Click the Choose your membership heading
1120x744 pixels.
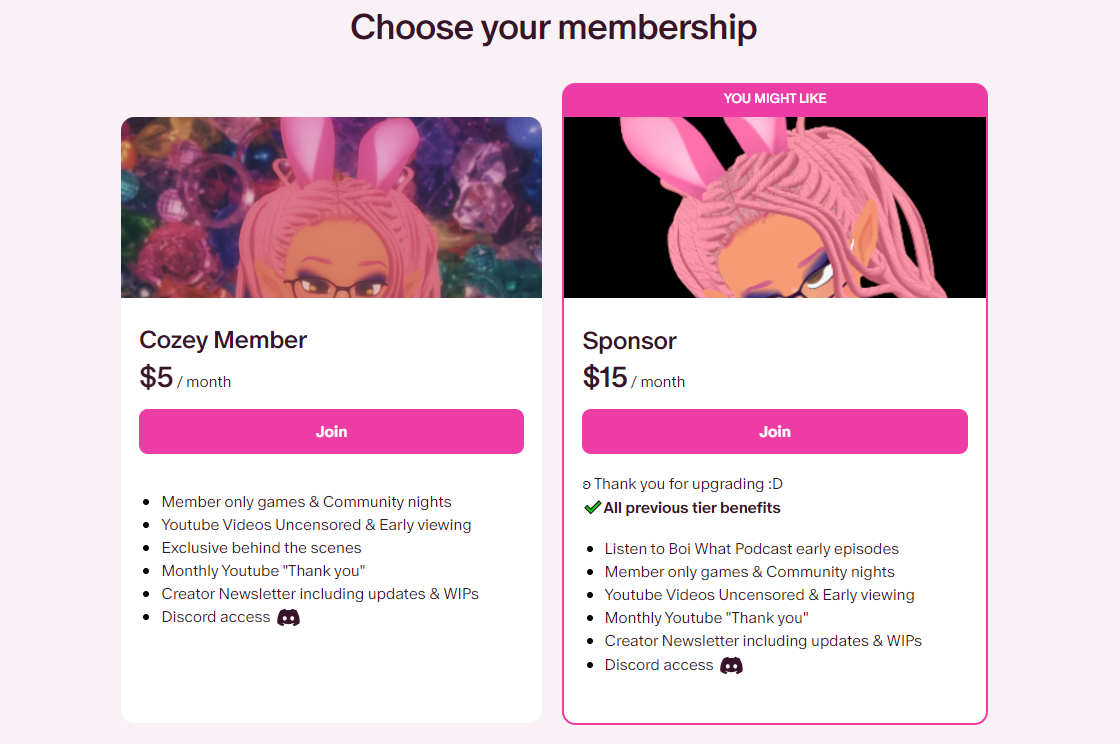tap(554, 28)
